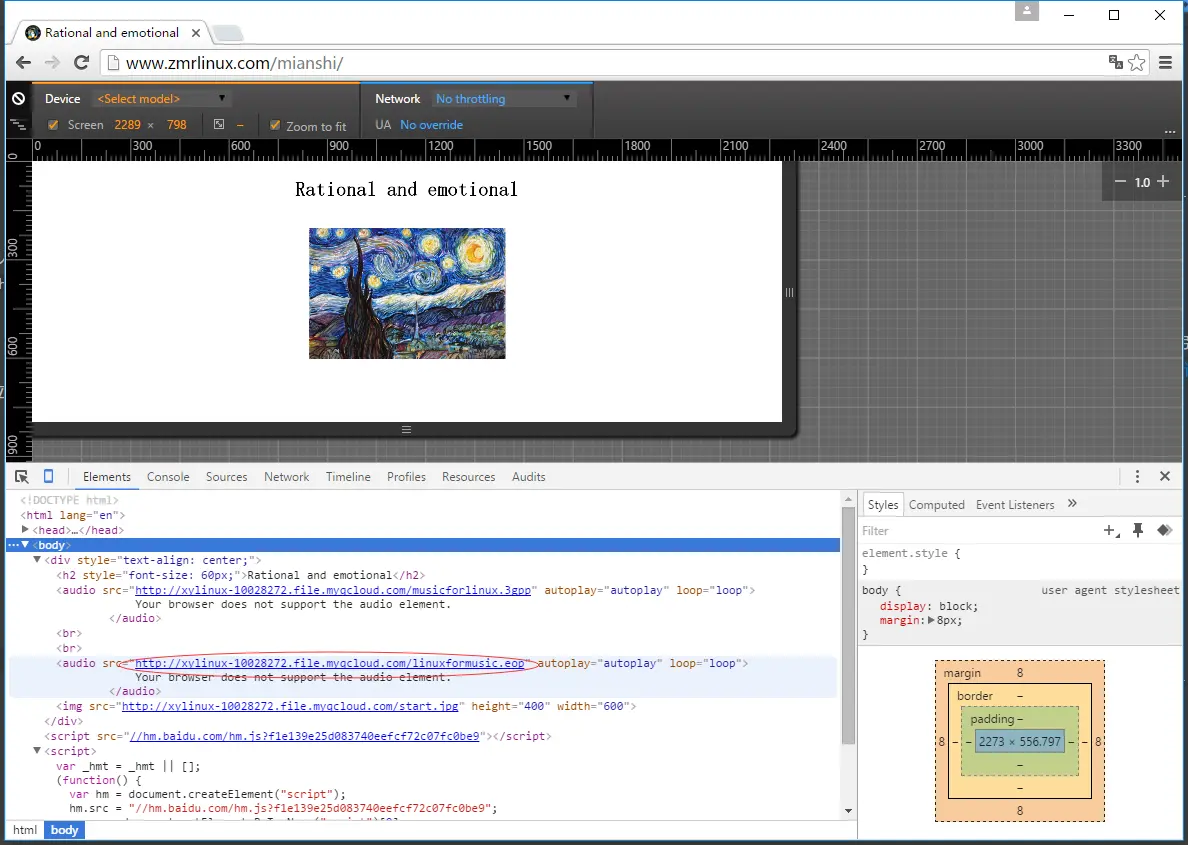Screen dimensions: 1188x845
Task: Click the body breadcrumb
Action: (64, 830)
